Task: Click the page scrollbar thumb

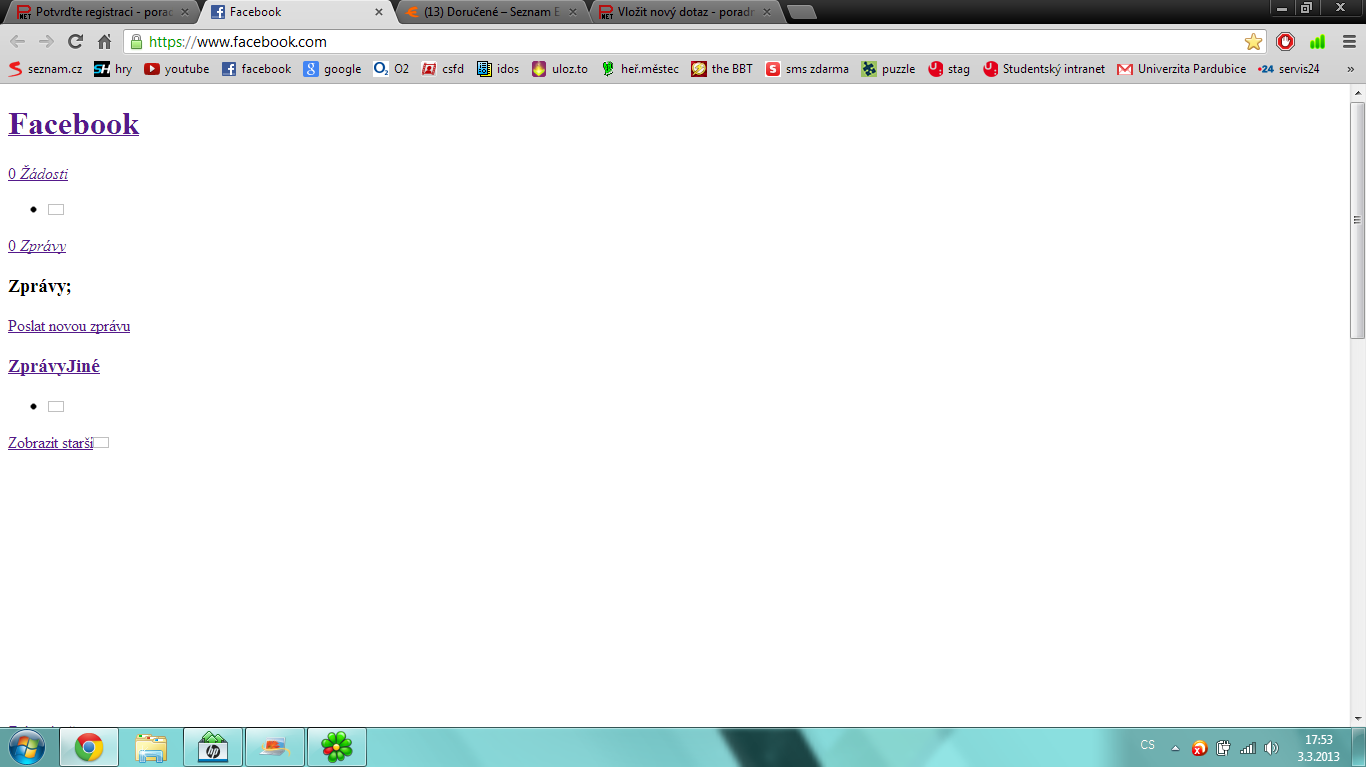Action: 1357,220
